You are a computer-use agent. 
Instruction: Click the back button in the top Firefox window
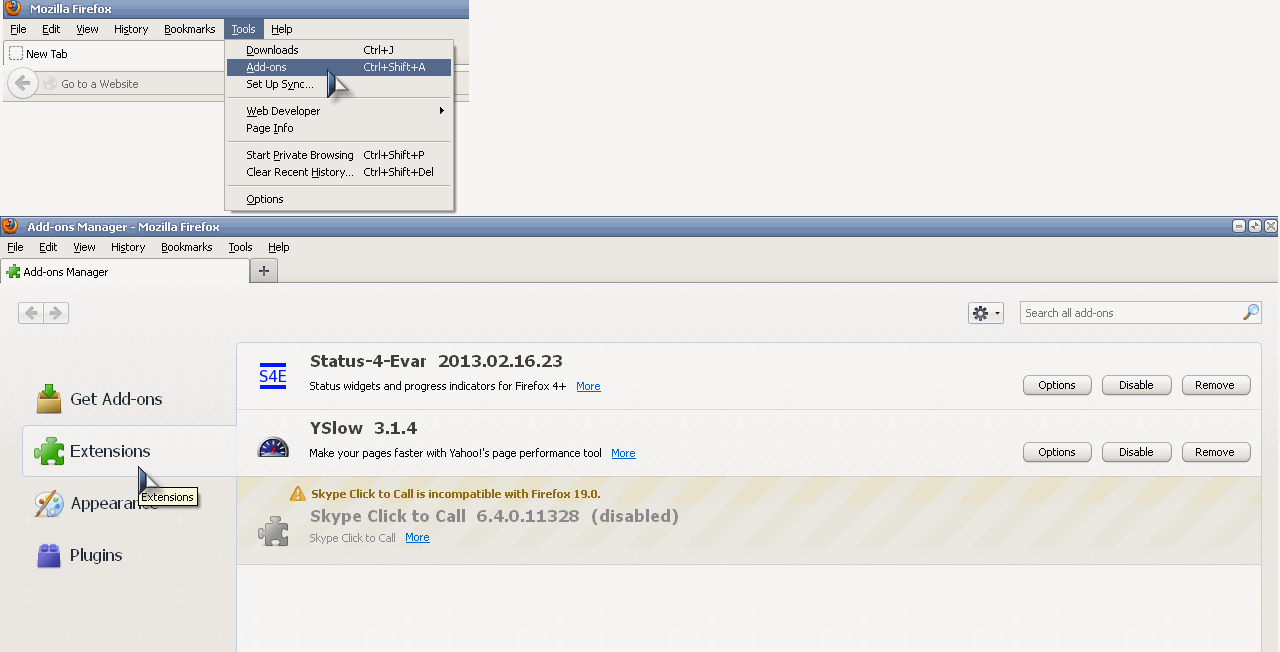pos(22,83)
